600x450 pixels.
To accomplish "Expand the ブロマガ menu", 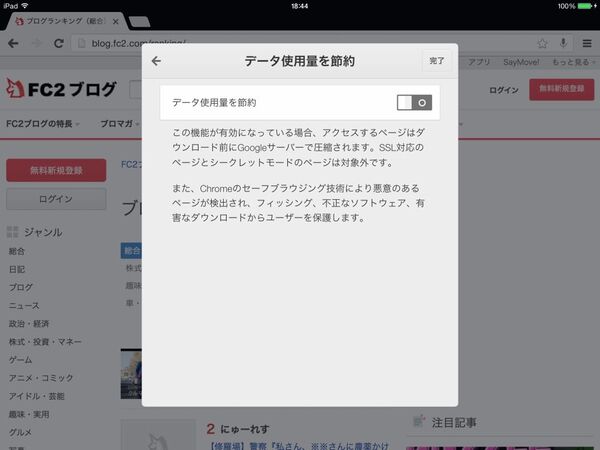I will tap(119, 124).
